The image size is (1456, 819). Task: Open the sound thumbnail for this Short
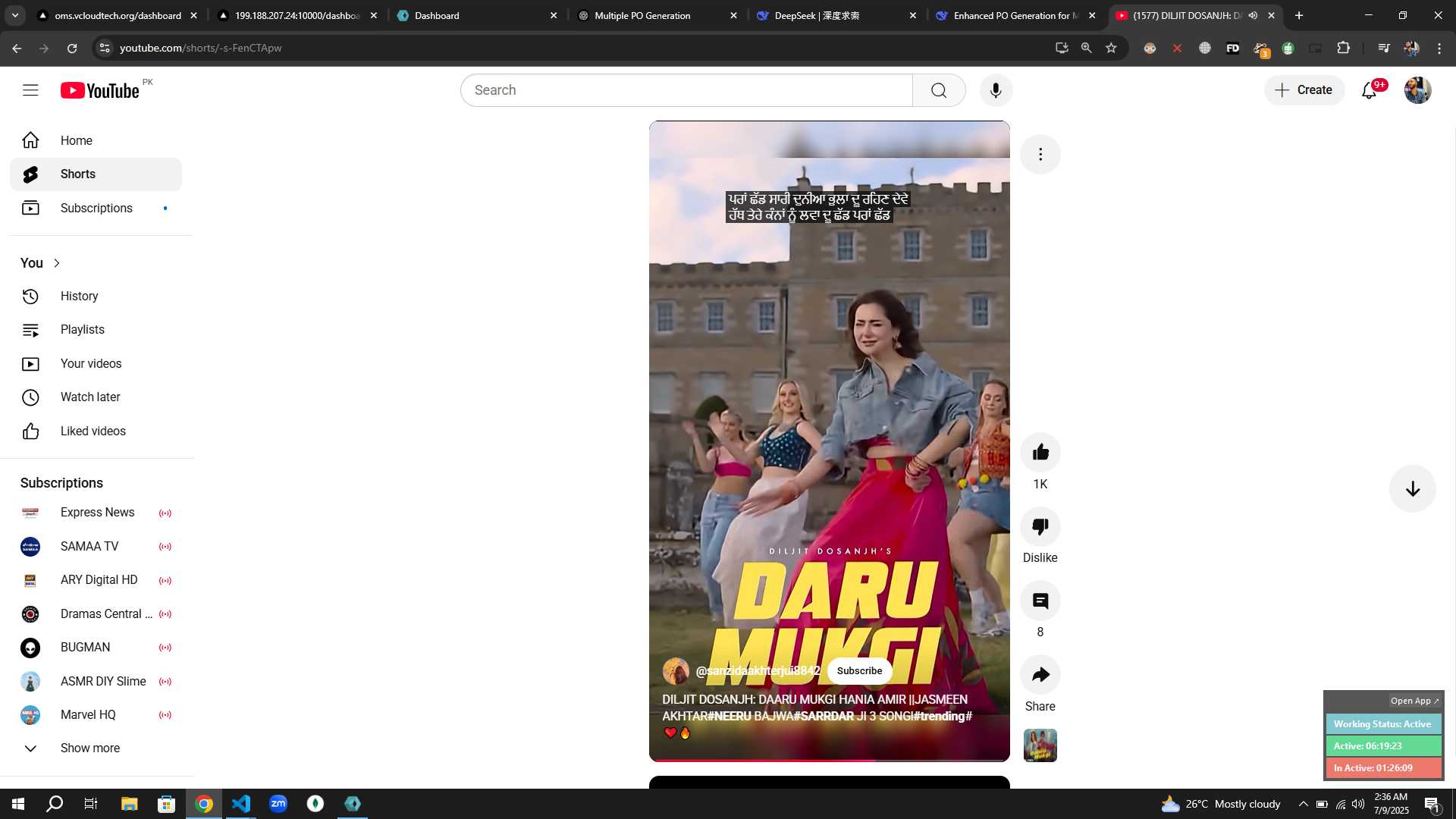tap(1040, 745)
